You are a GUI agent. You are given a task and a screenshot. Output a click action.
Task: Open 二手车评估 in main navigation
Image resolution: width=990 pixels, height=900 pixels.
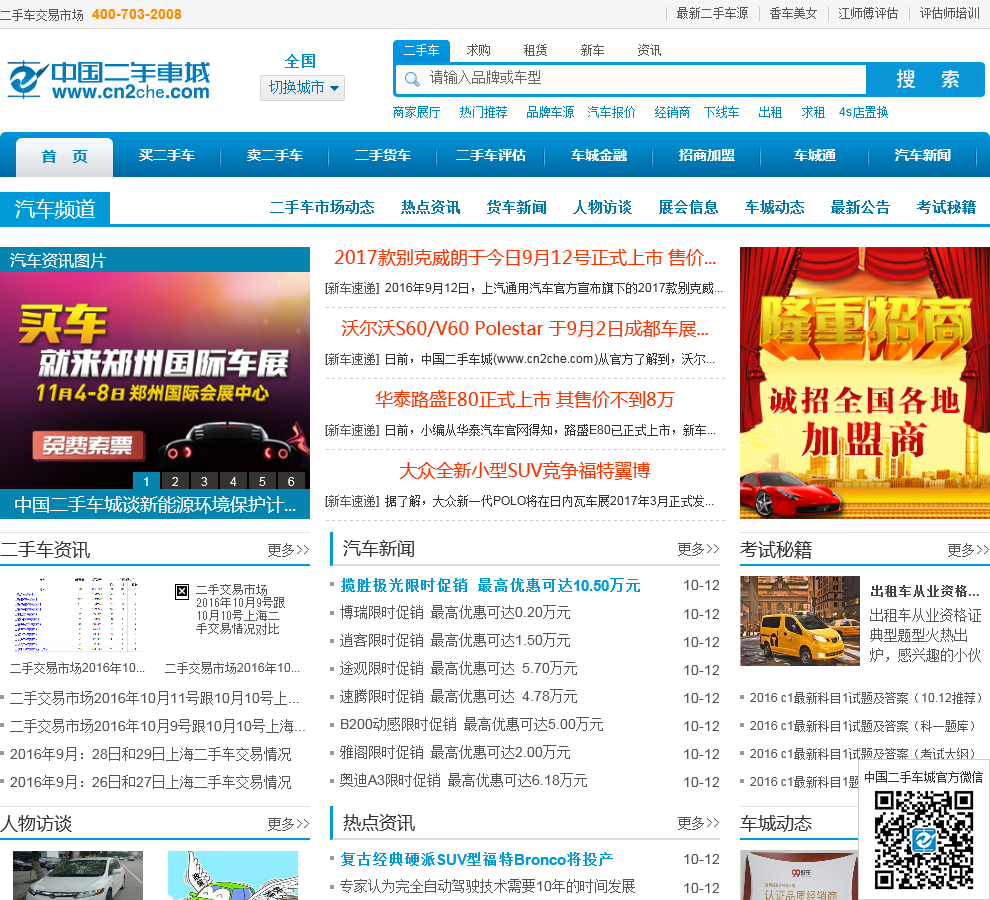491,155
